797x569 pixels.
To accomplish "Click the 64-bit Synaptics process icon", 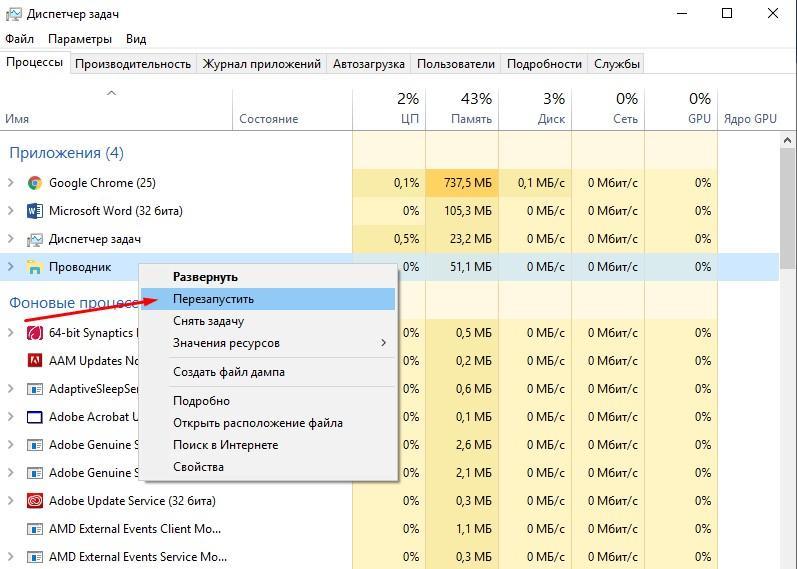I will tap(35, 333).
